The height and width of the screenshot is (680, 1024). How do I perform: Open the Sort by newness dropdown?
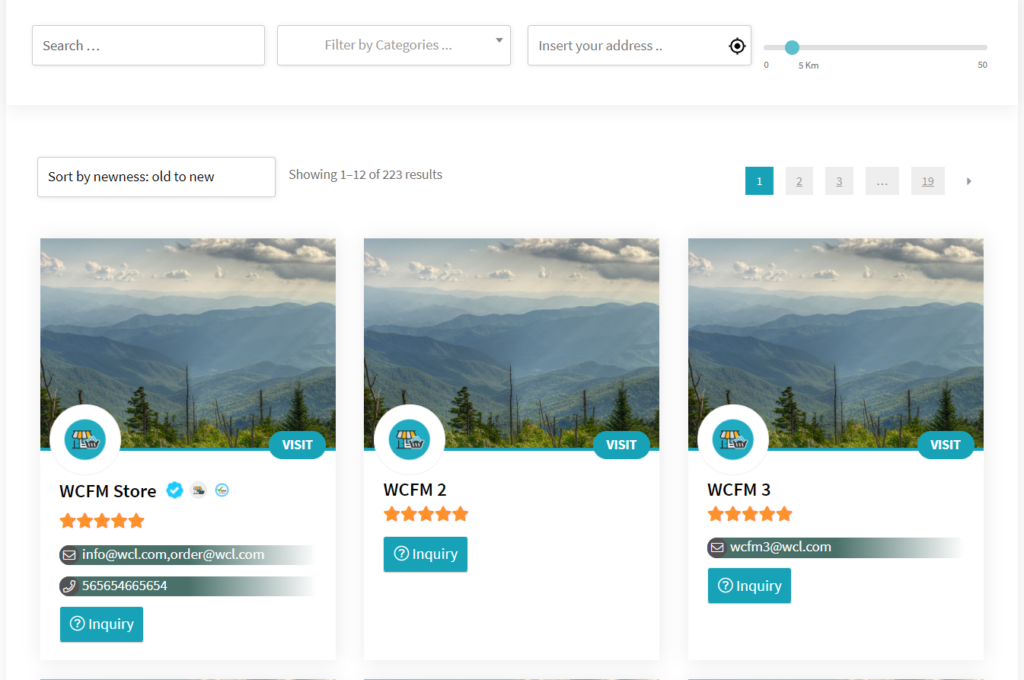(x=156, y=177)
